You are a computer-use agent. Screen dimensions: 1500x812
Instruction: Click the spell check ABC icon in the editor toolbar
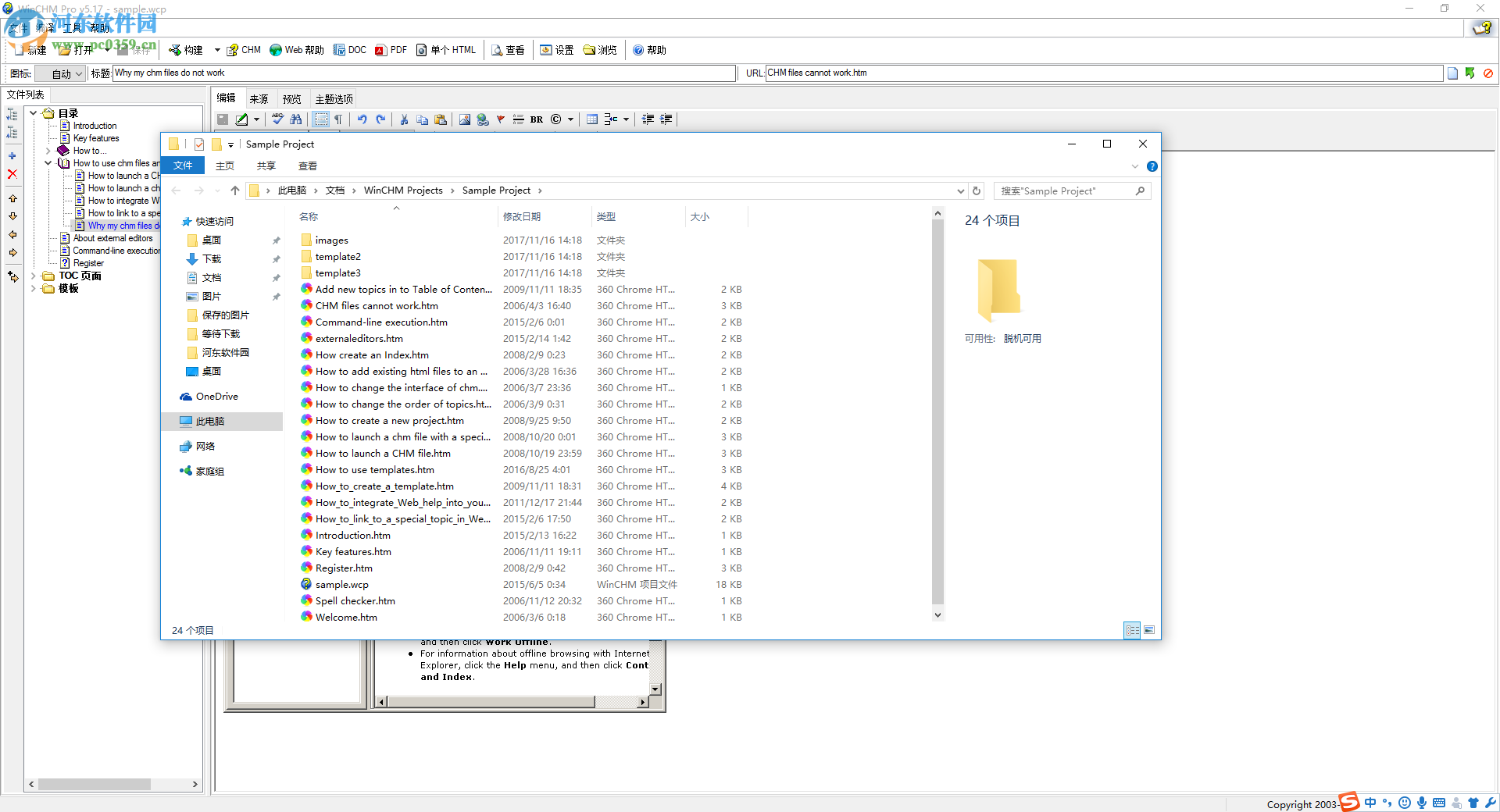pos(278,119)
